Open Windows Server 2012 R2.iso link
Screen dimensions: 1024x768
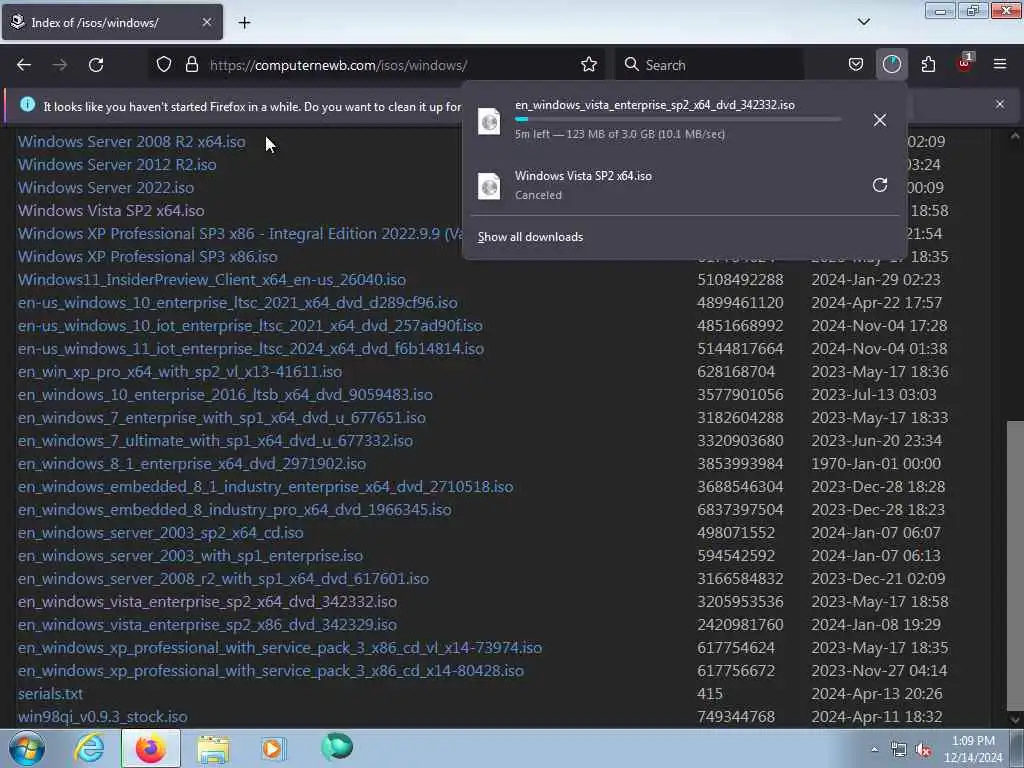coord(117,165)
